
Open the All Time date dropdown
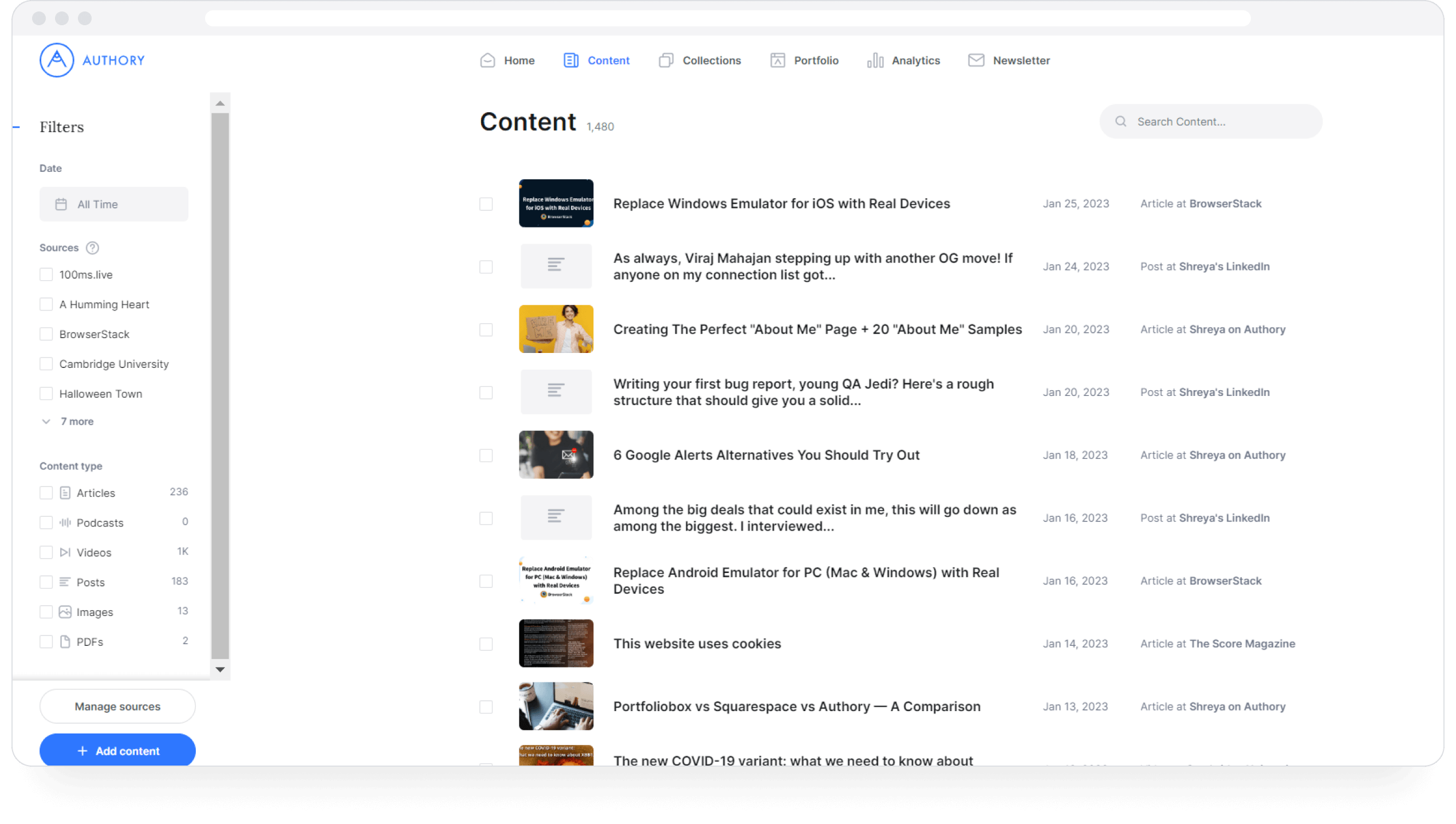tap(113, 204)
